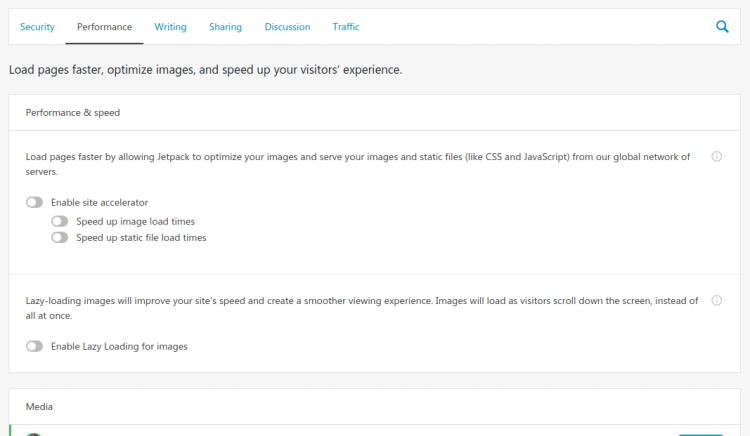Toggle Enable site accelerator switch
The image size is (750, 436).
(34, 203)
